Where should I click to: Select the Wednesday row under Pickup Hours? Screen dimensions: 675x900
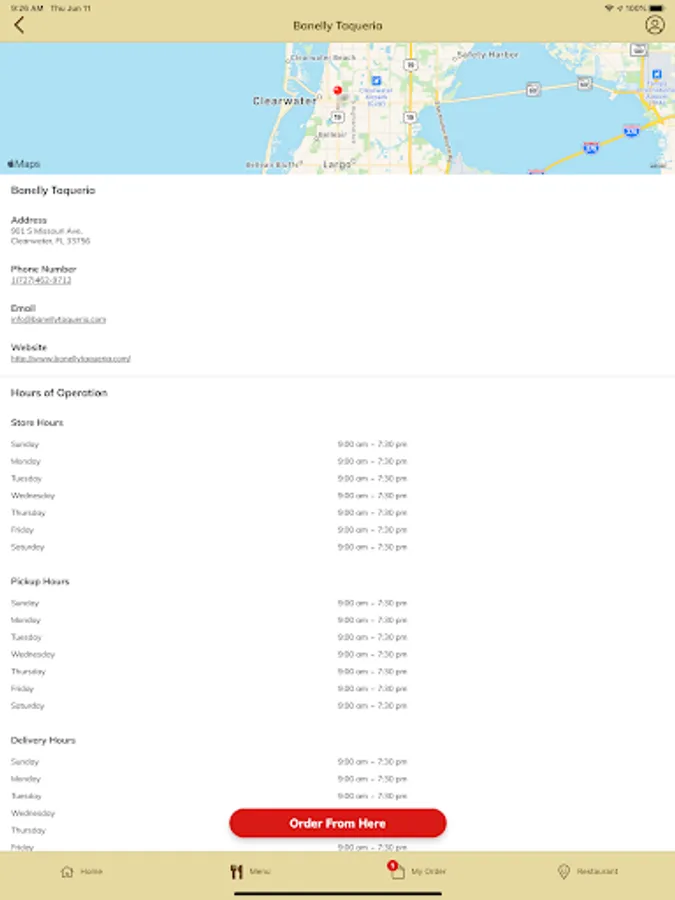pyautogui.click(x=209, y=655)
